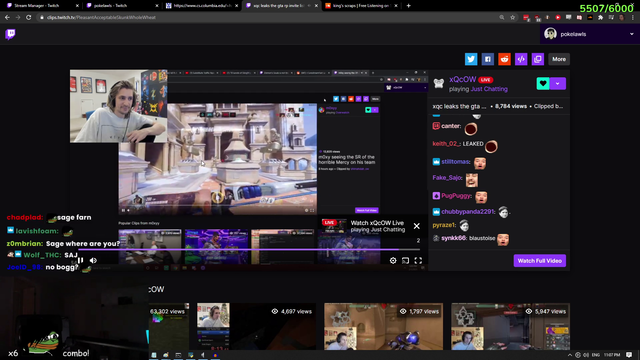Open the Just Chatting category link

[x=489, y=89]
